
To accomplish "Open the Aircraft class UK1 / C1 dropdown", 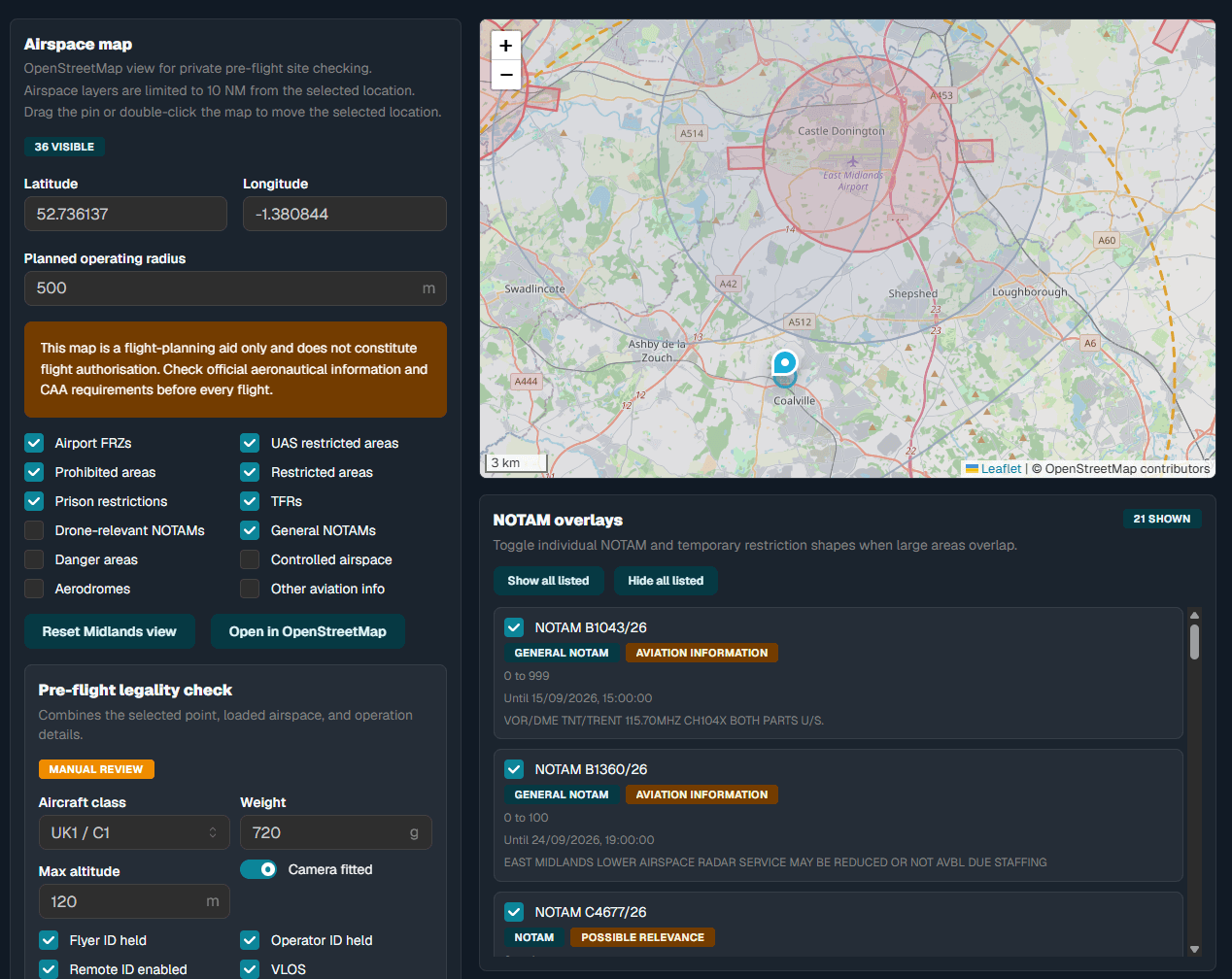I will tap(134, 832).
